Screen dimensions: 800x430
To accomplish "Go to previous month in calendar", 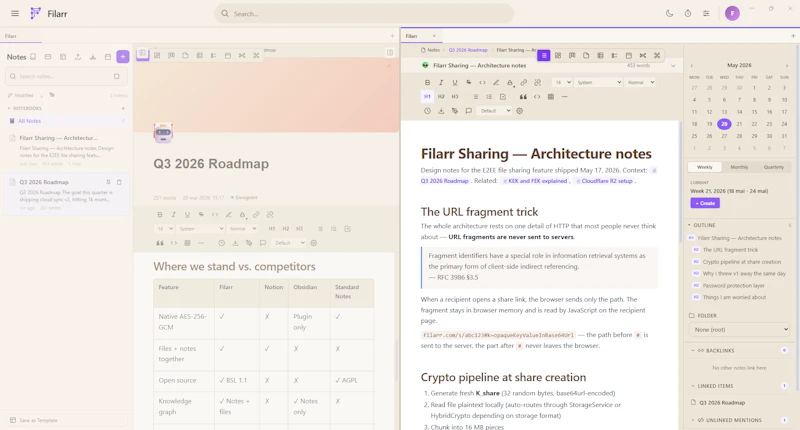I will click(691, 66).
